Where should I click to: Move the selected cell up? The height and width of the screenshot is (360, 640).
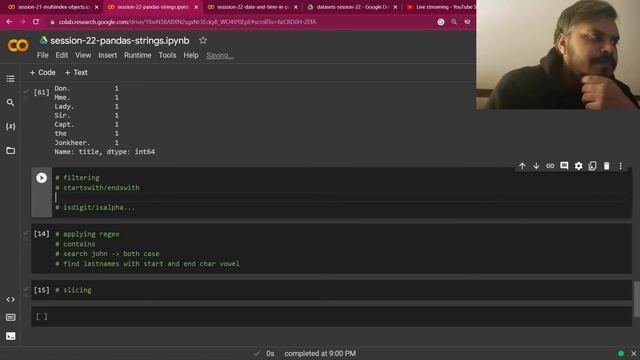(522, 166)
